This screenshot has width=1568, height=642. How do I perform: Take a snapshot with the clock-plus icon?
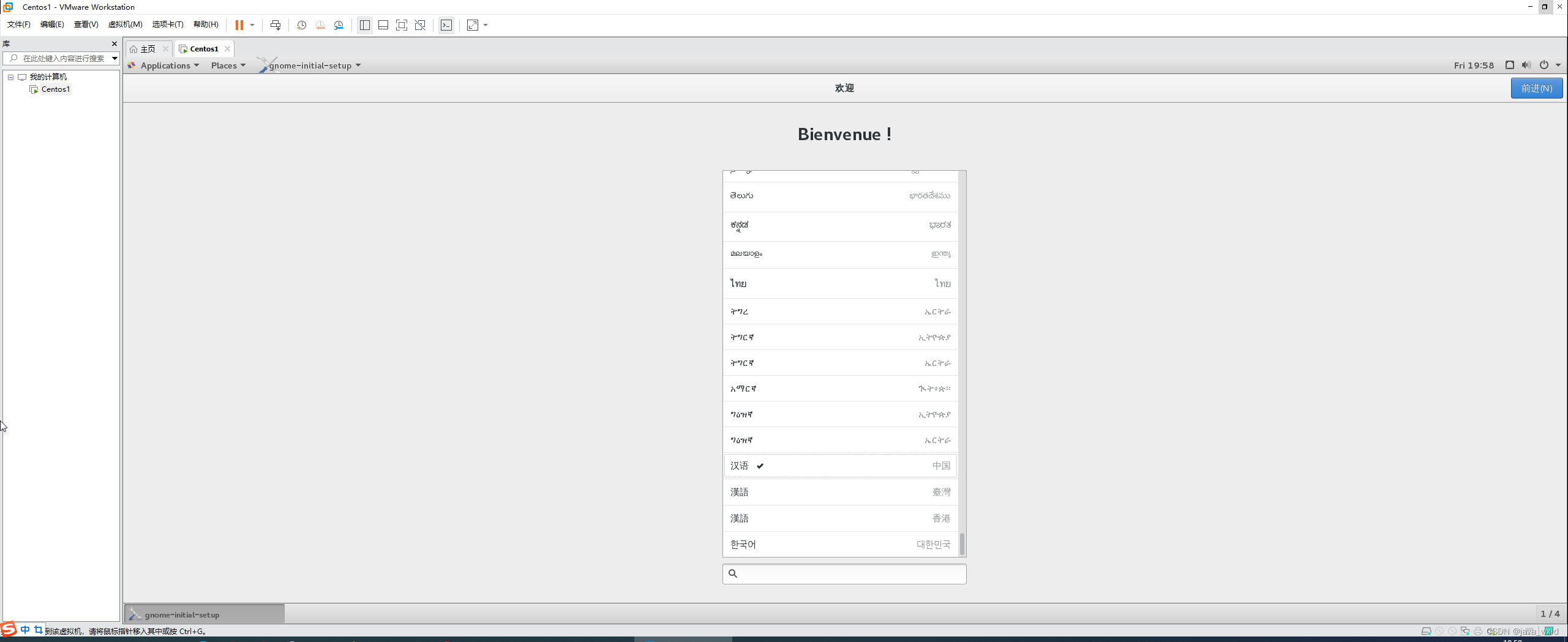[x=301, y=25]
